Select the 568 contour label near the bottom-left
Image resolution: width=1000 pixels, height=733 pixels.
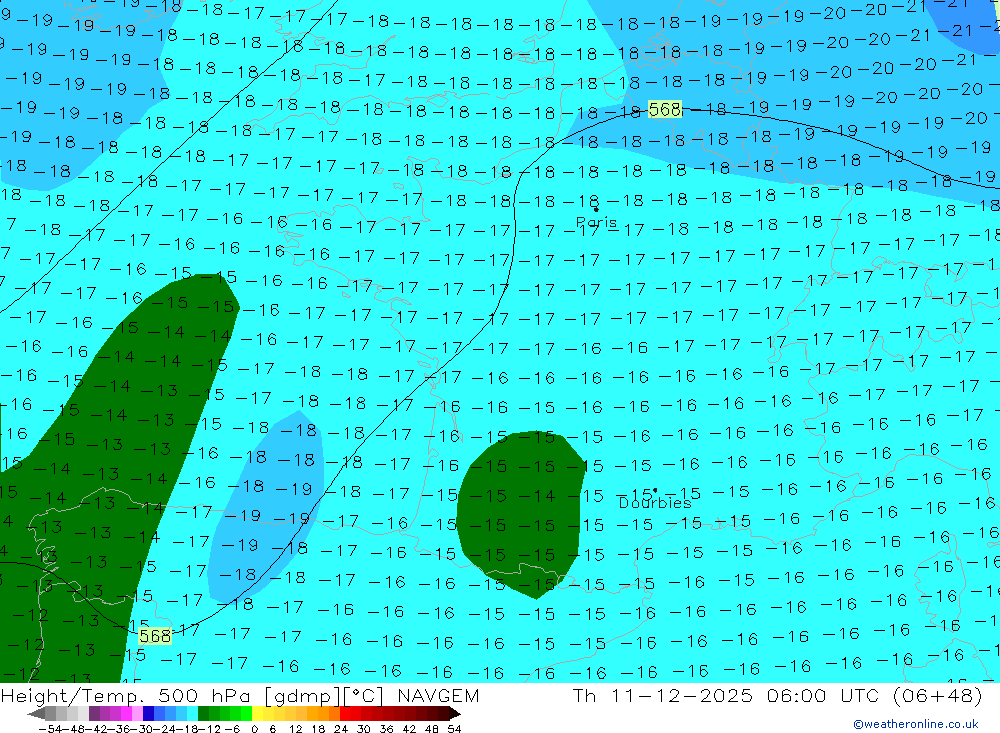point(155,636)
